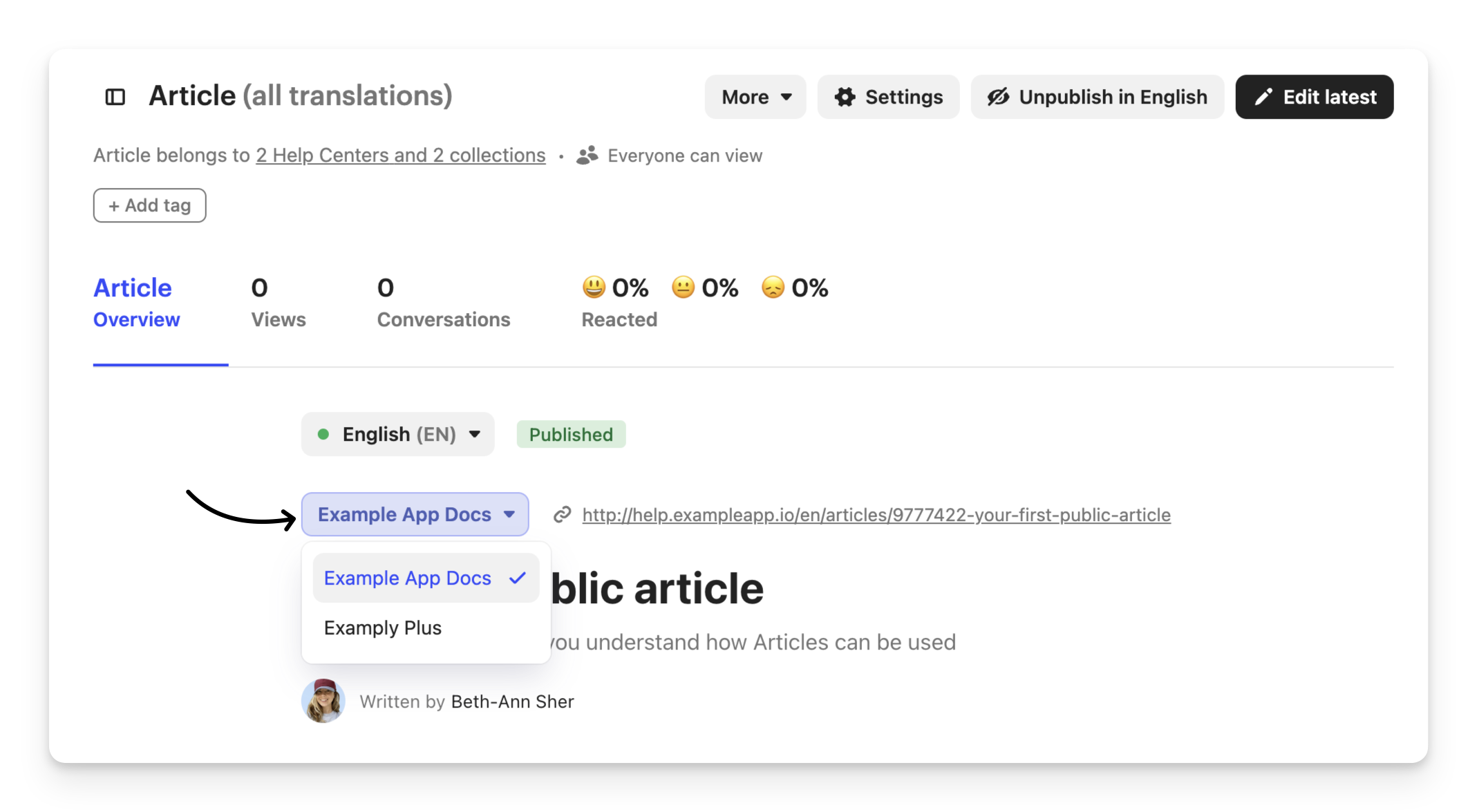Image resolution: width=1477 pixels, height=812 pixels.
Task: Toggle the sidebar panel icon
Action: tap(115, 97)
